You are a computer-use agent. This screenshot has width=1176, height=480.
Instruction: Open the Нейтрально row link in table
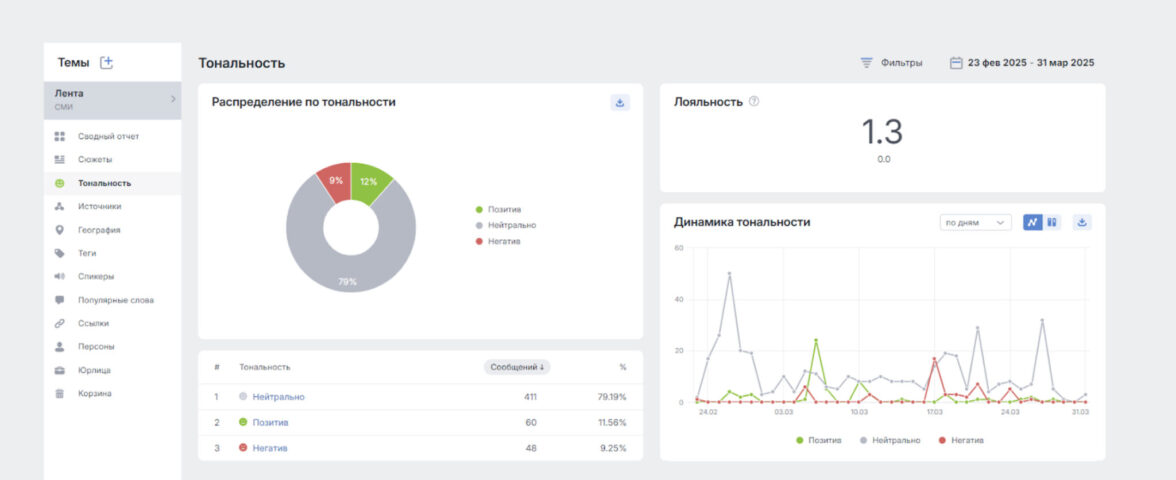(278, 397)
